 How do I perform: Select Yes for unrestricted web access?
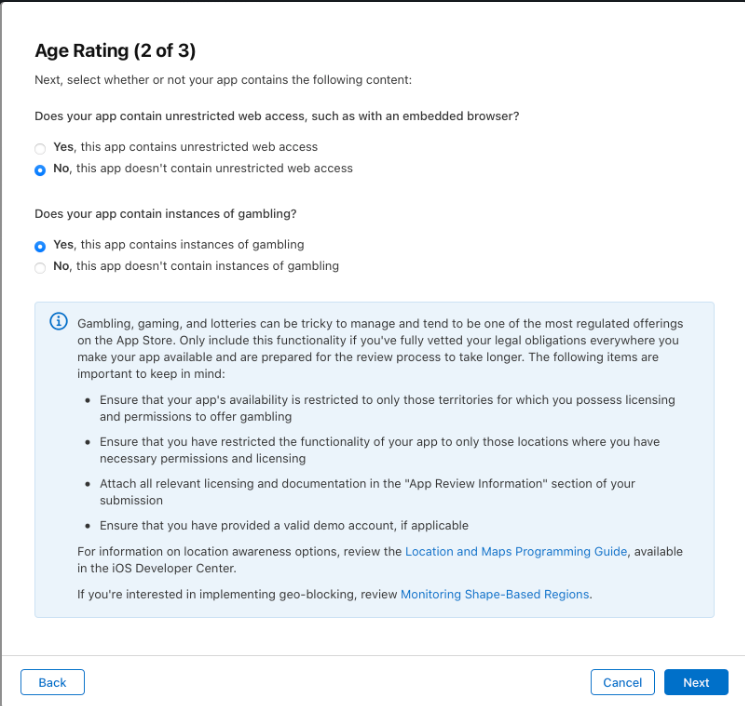click(x=40, y=148)
